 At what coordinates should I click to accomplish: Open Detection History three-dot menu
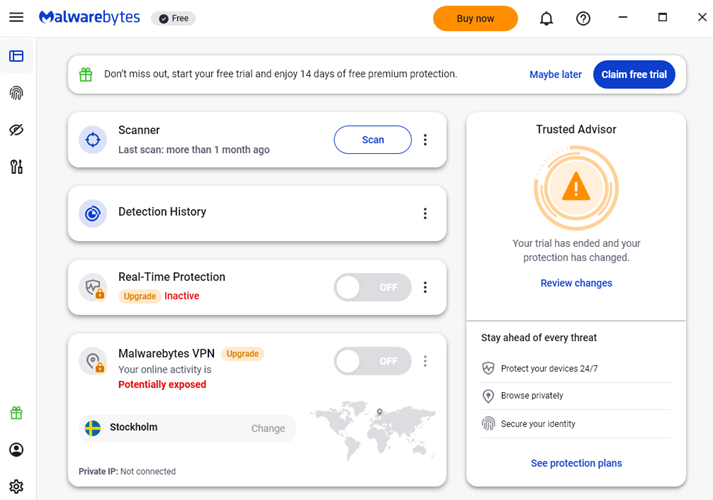coord(425,213)
